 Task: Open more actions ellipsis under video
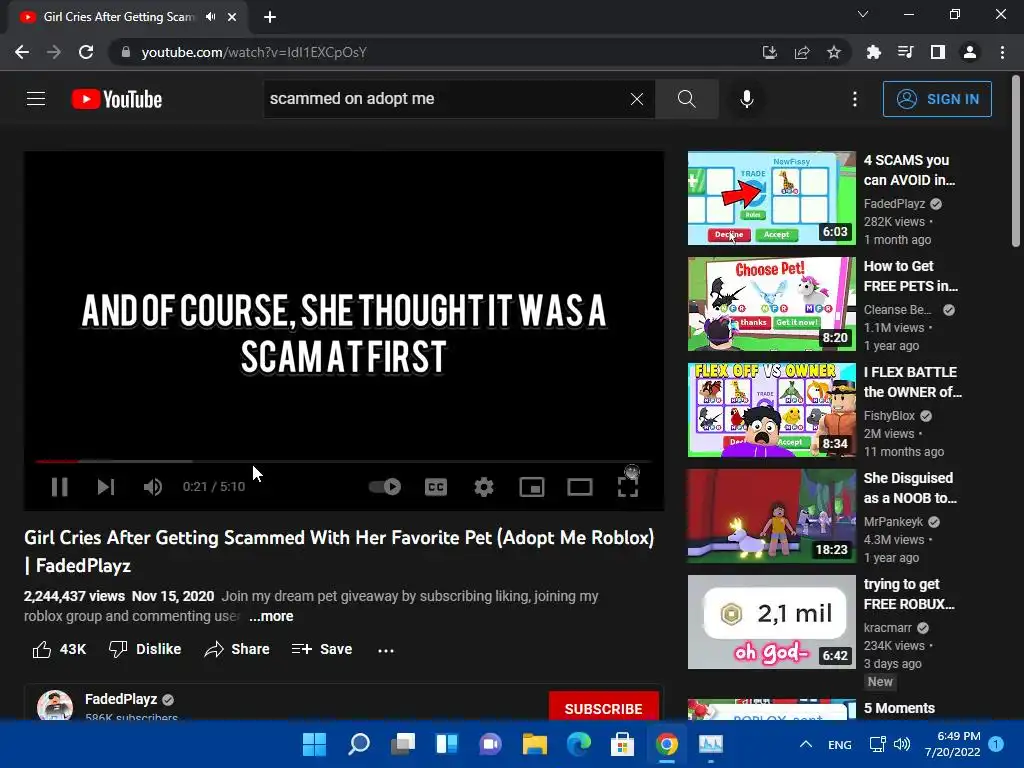click(386, 650)
